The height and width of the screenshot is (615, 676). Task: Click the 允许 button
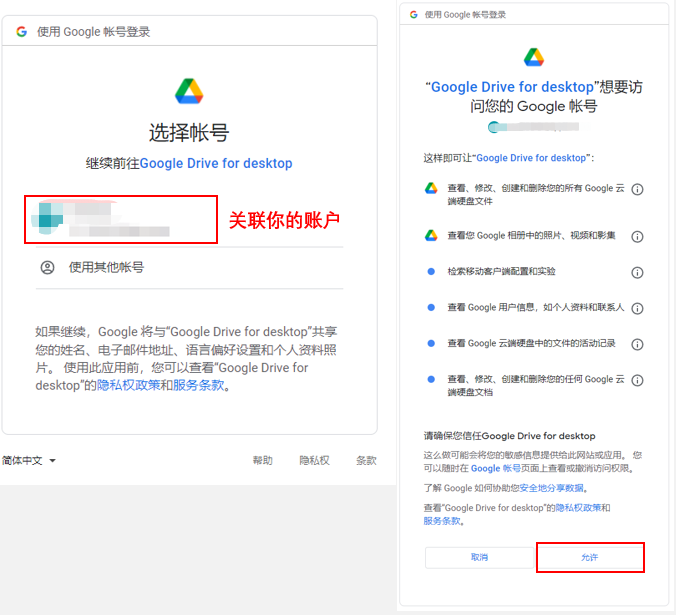(590, 558)
